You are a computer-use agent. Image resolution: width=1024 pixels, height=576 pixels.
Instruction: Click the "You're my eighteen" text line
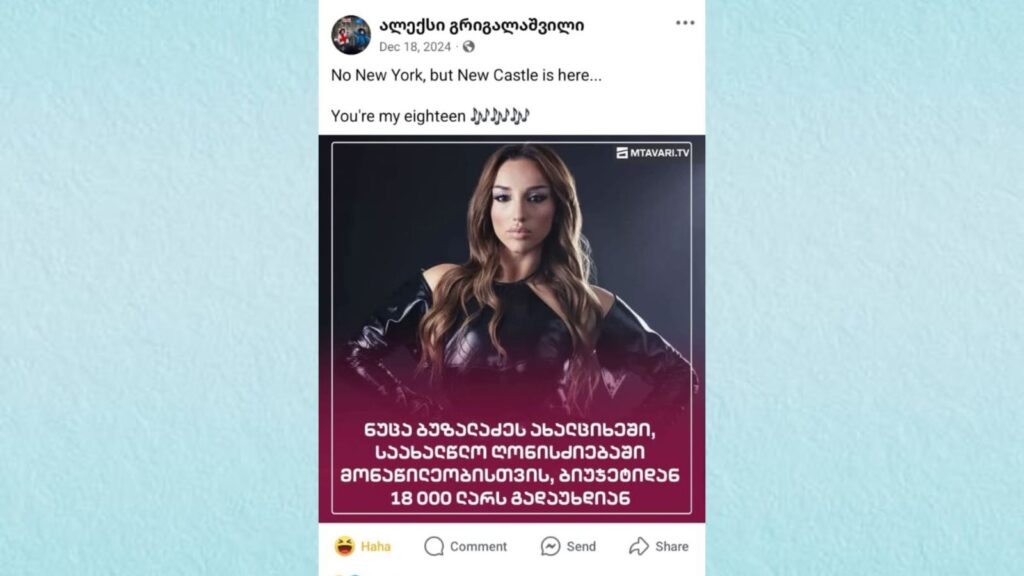tap(398, 116)
